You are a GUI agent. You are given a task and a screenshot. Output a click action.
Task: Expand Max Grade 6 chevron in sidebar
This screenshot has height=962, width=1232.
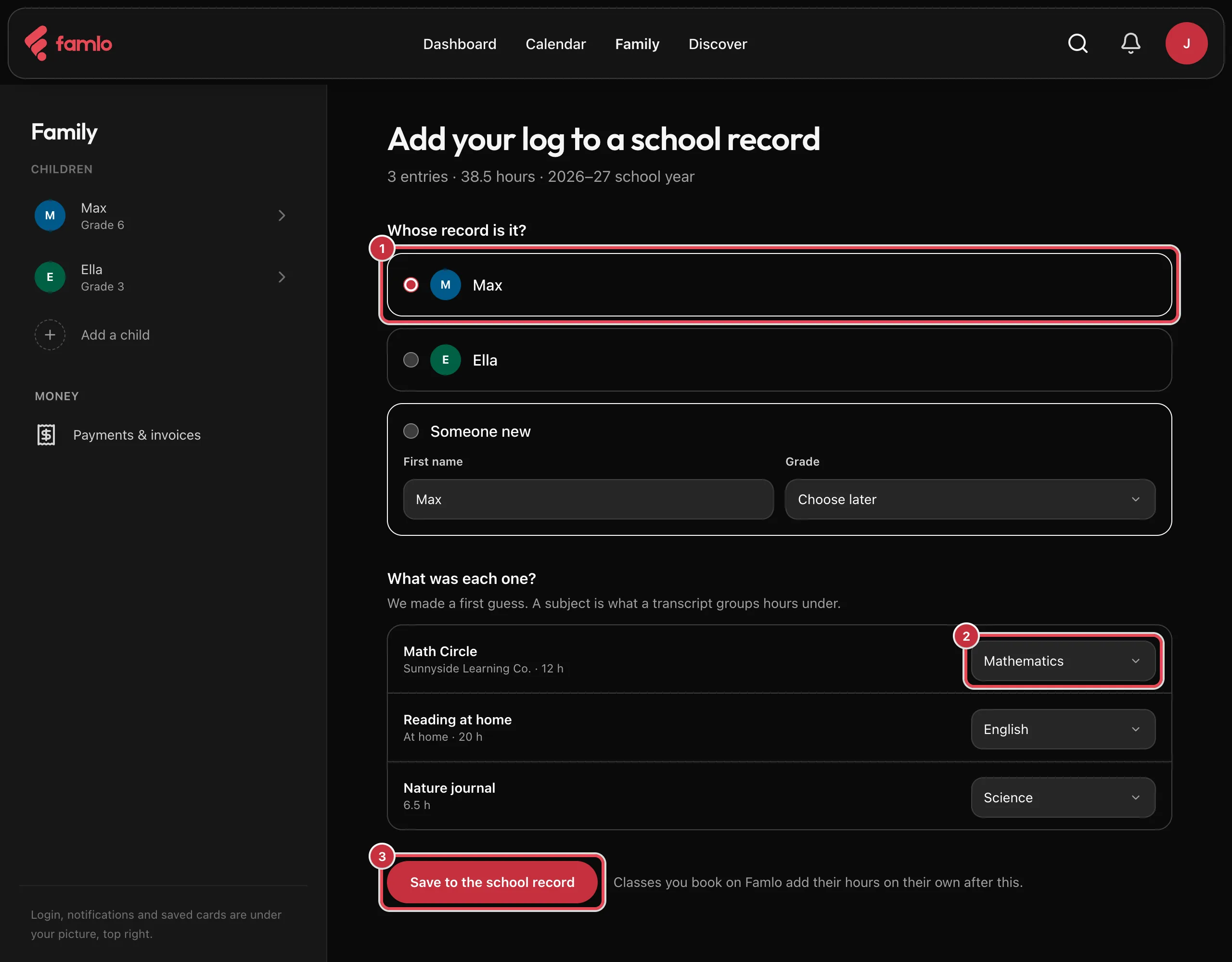(282, 215)
